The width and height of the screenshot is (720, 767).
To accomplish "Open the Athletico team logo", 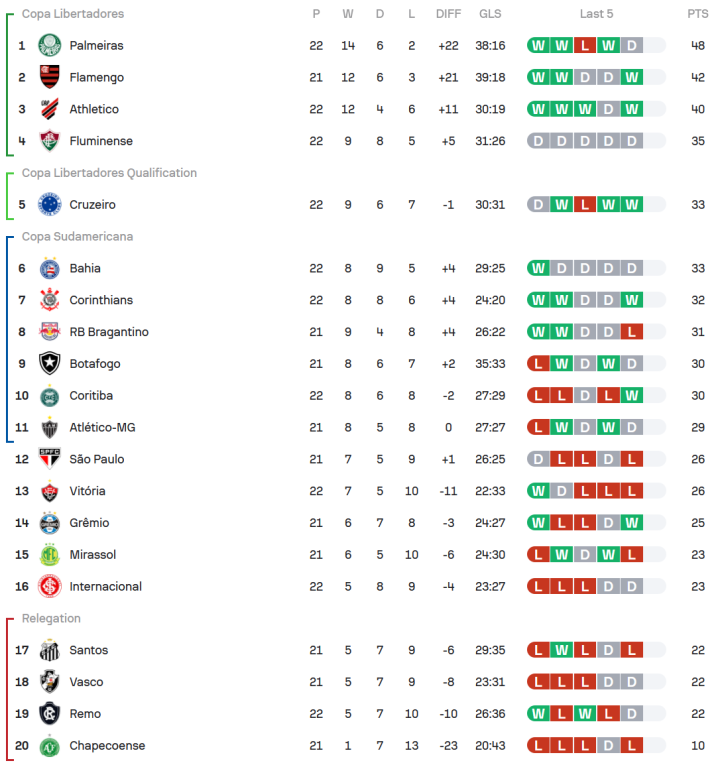I will [x=49, y=109].
